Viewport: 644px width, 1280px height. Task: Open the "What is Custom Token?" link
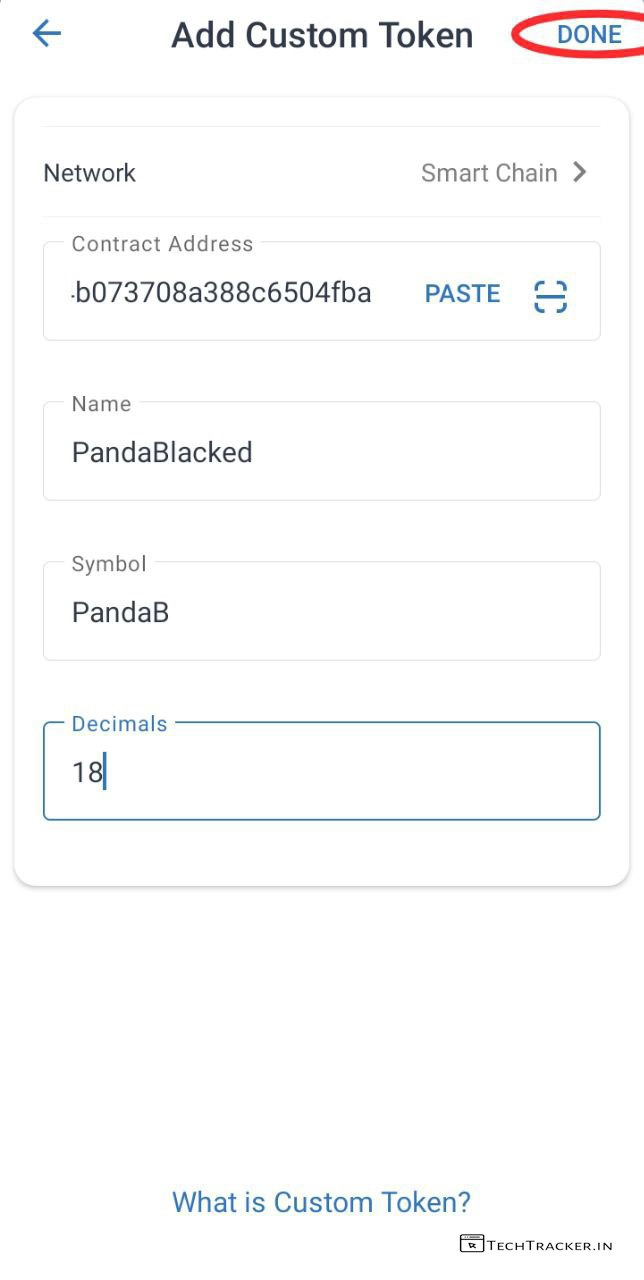(x=321, y=1201)
